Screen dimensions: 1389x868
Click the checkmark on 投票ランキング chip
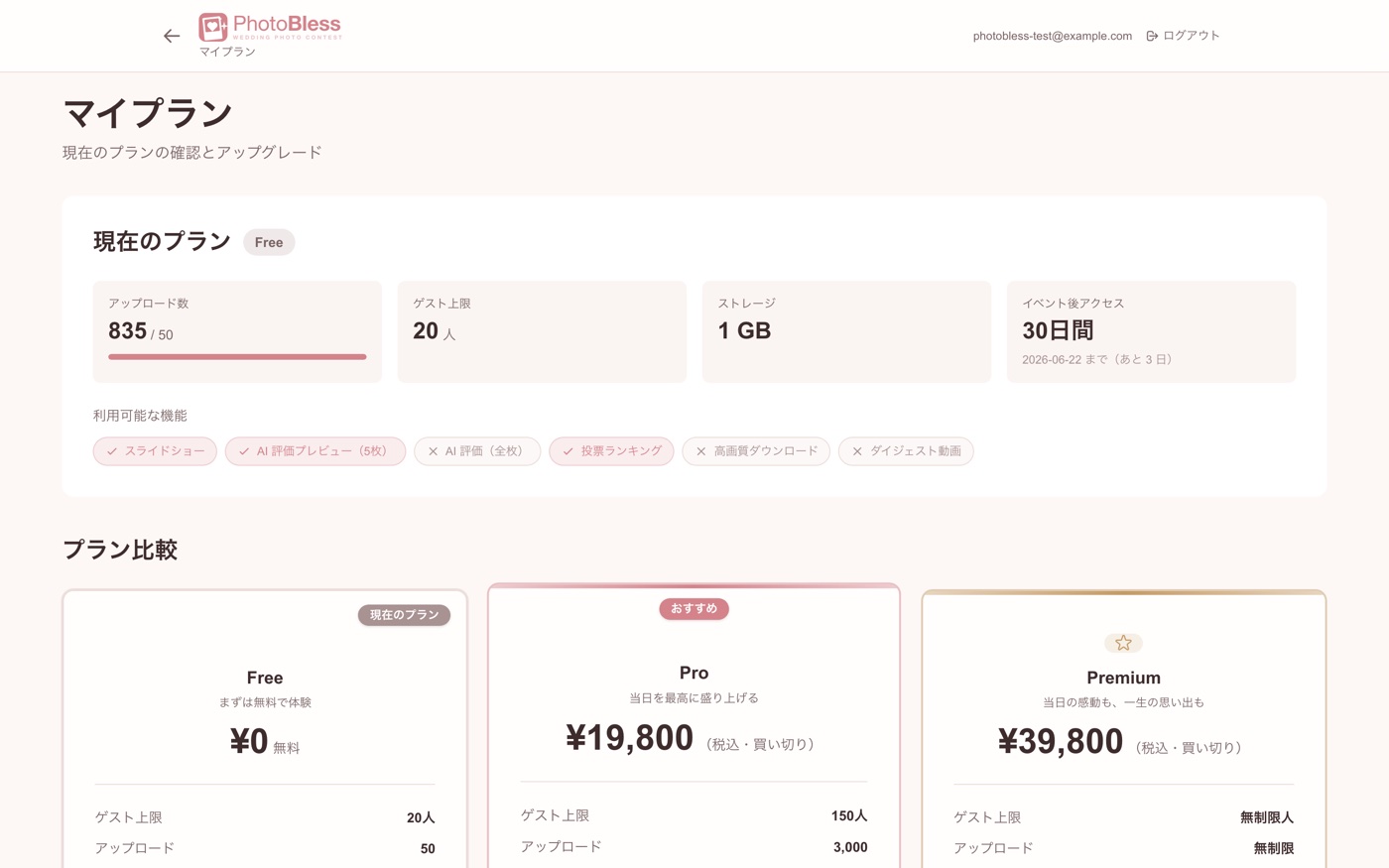pyautogui.click(x=568, y=451)
